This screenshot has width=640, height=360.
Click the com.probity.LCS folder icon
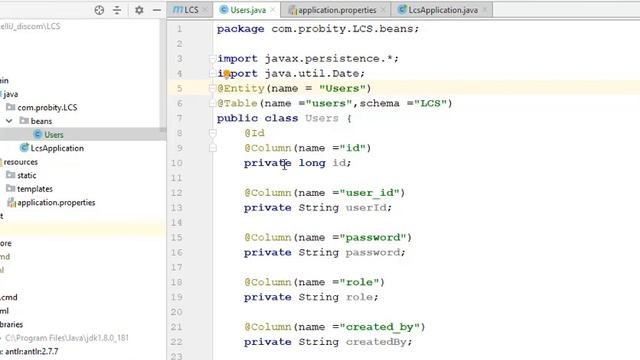tap(11, 107)
